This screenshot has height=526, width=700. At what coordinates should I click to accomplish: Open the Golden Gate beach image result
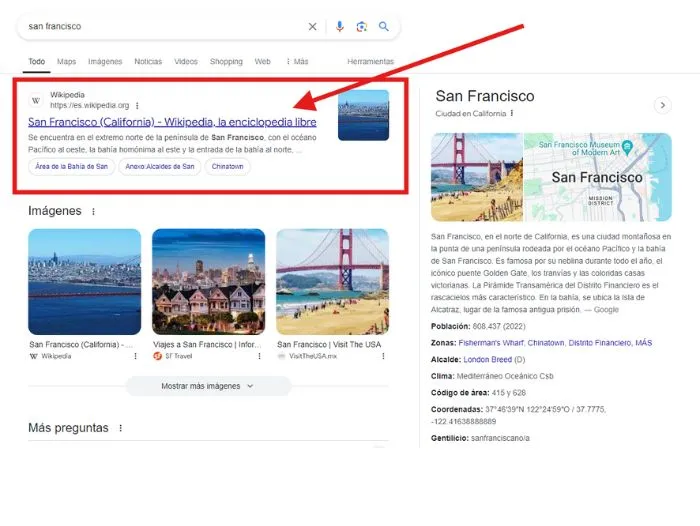click(333, 282)
